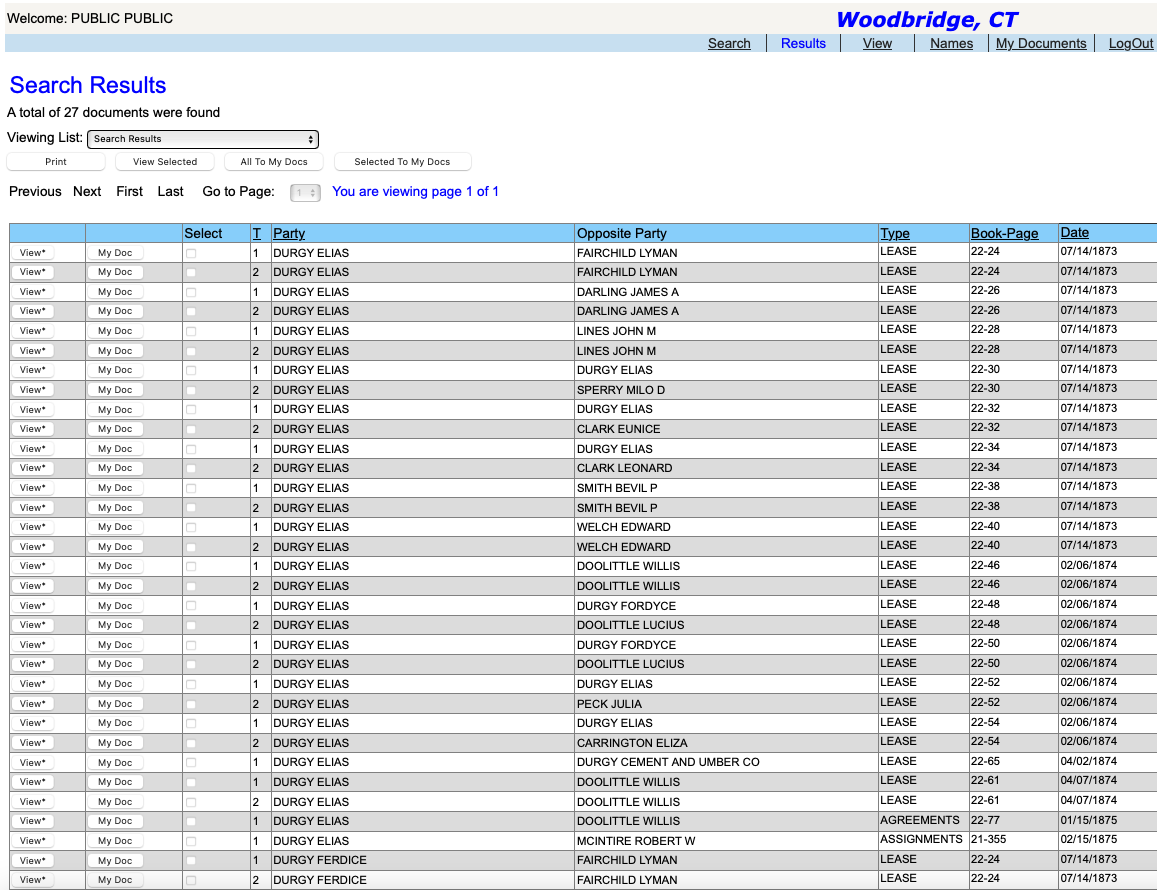Sort by the Book-Page column header

coord(1004,233)
